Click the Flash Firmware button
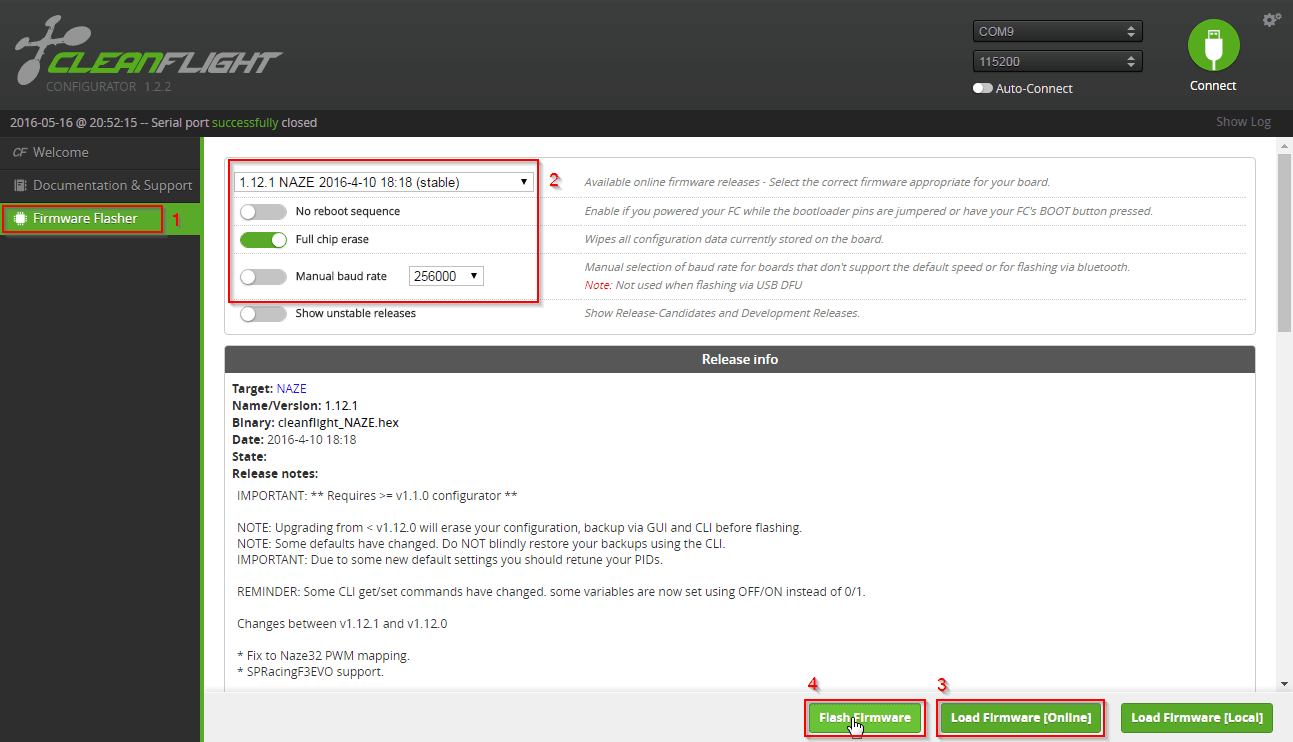The height and width of the screenshot is (742, 1293). pos(864,717)
